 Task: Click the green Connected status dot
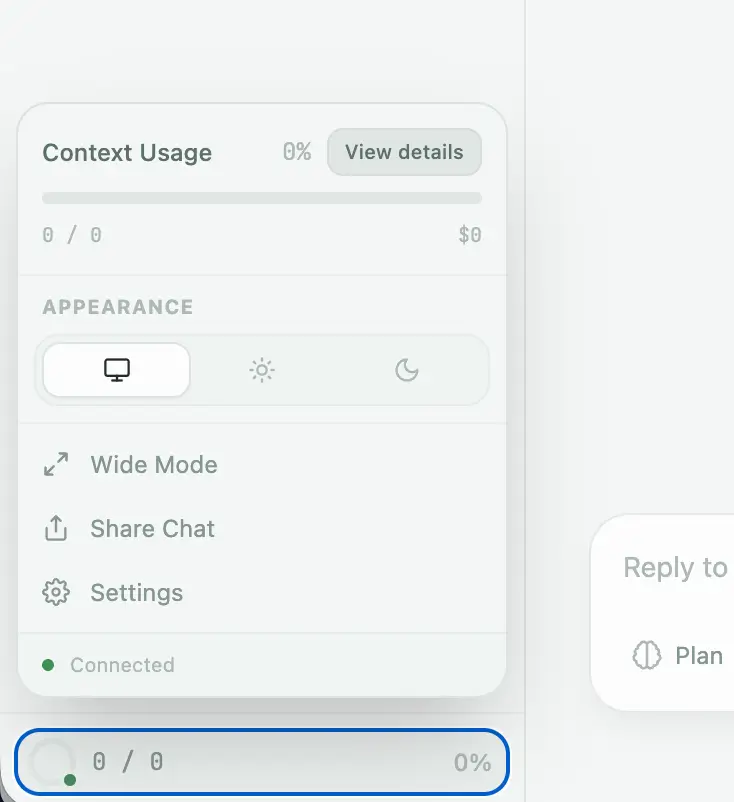pyautogui.click(x=48, y=665)
